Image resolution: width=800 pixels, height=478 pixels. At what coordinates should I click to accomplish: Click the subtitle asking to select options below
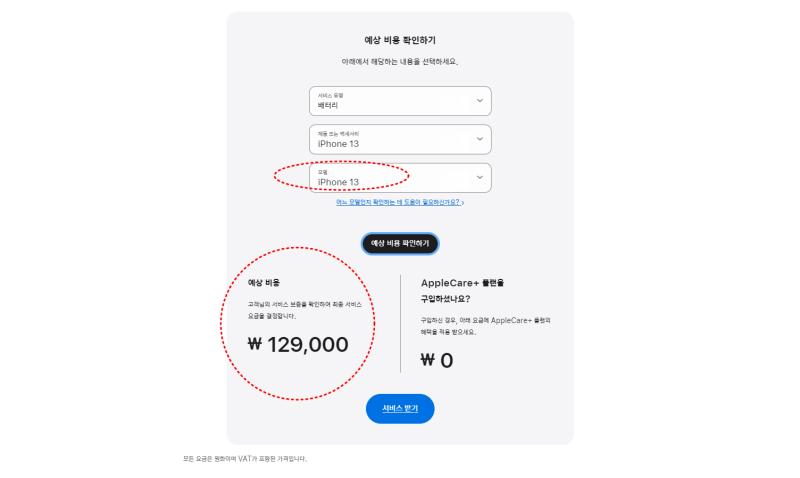pos(400,62)
